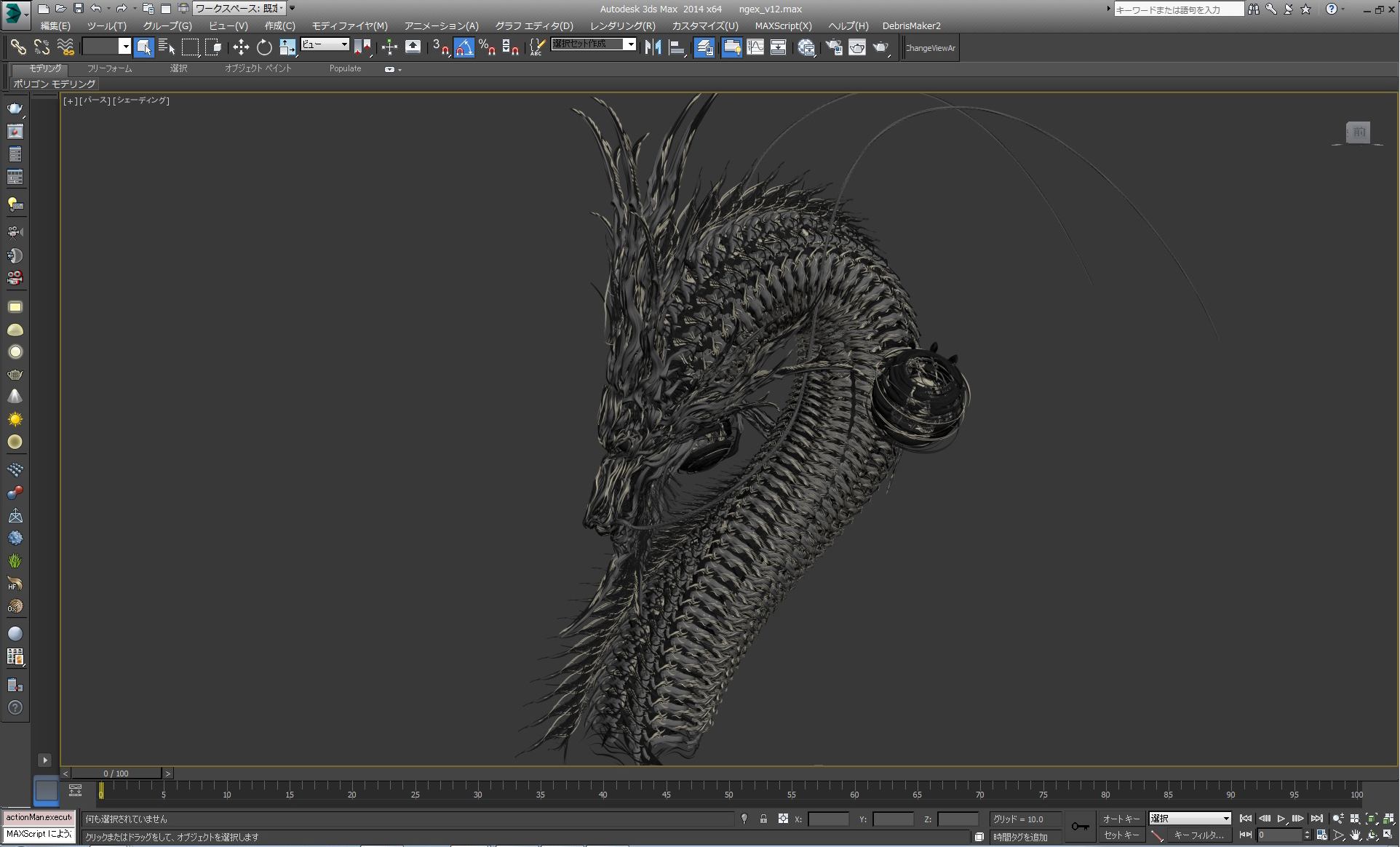Edit Named Selection Sets

pos(537,47)
